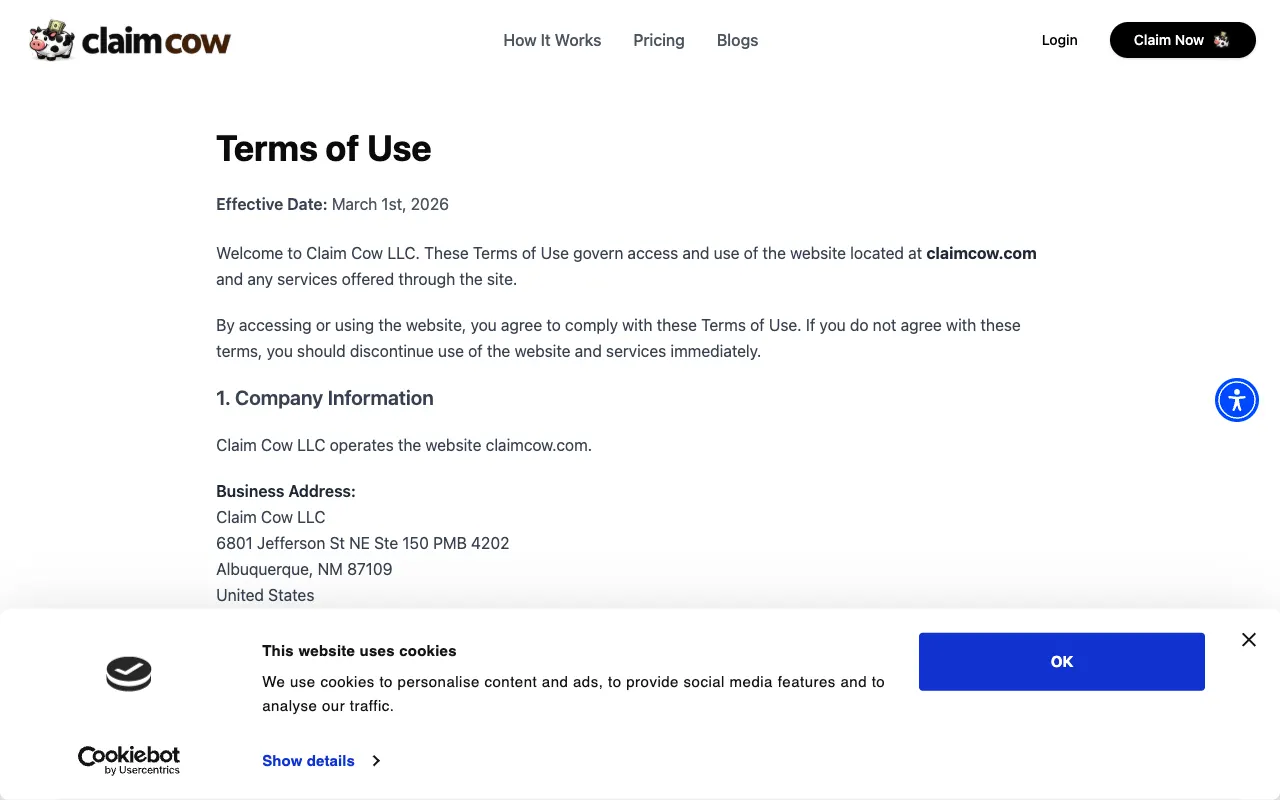This screenshot has width=1280, height=800.
Task: Click the Terms of Use heading
Action: coord(324,148)
